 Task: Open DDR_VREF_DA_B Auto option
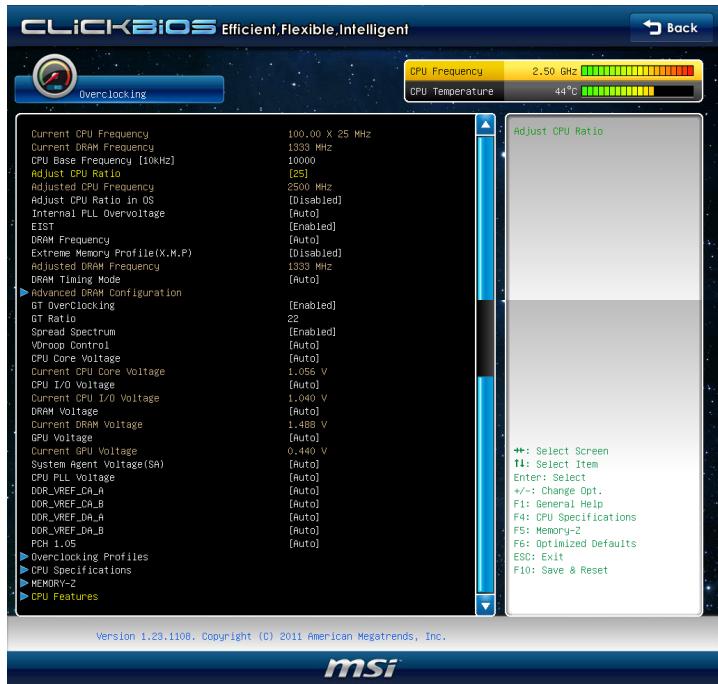pos(304,531)
